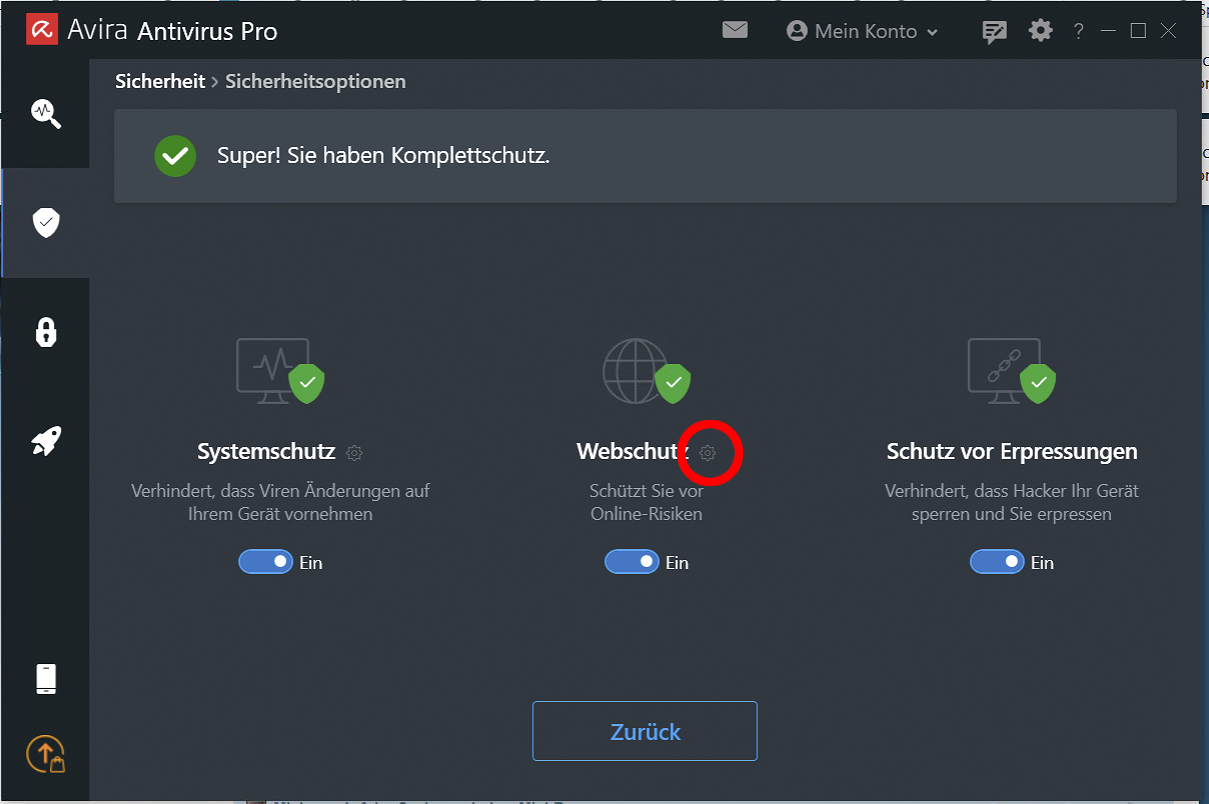Click the Schutz vor Erpressungen heading

tap(1012, 451)
